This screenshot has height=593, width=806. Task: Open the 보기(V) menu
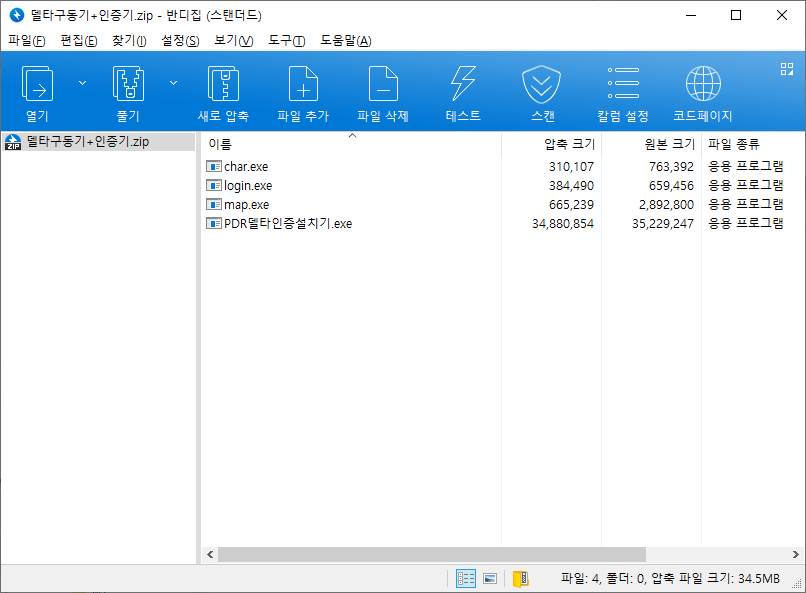point(233,41)
